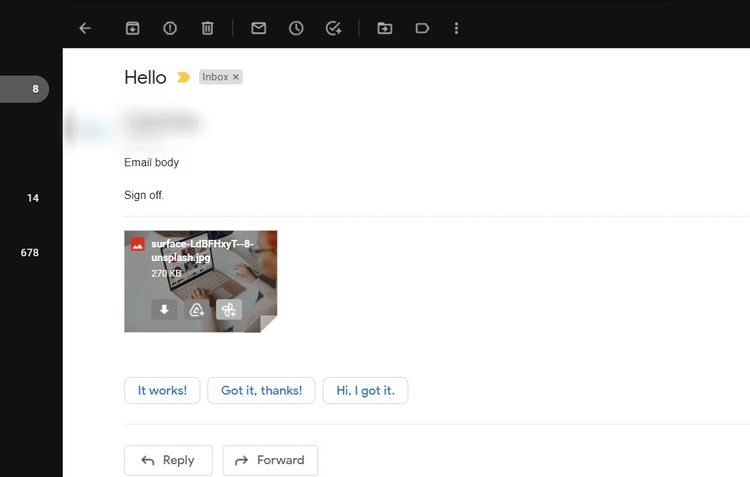Select sidebar item with count 8

[24, 89]
